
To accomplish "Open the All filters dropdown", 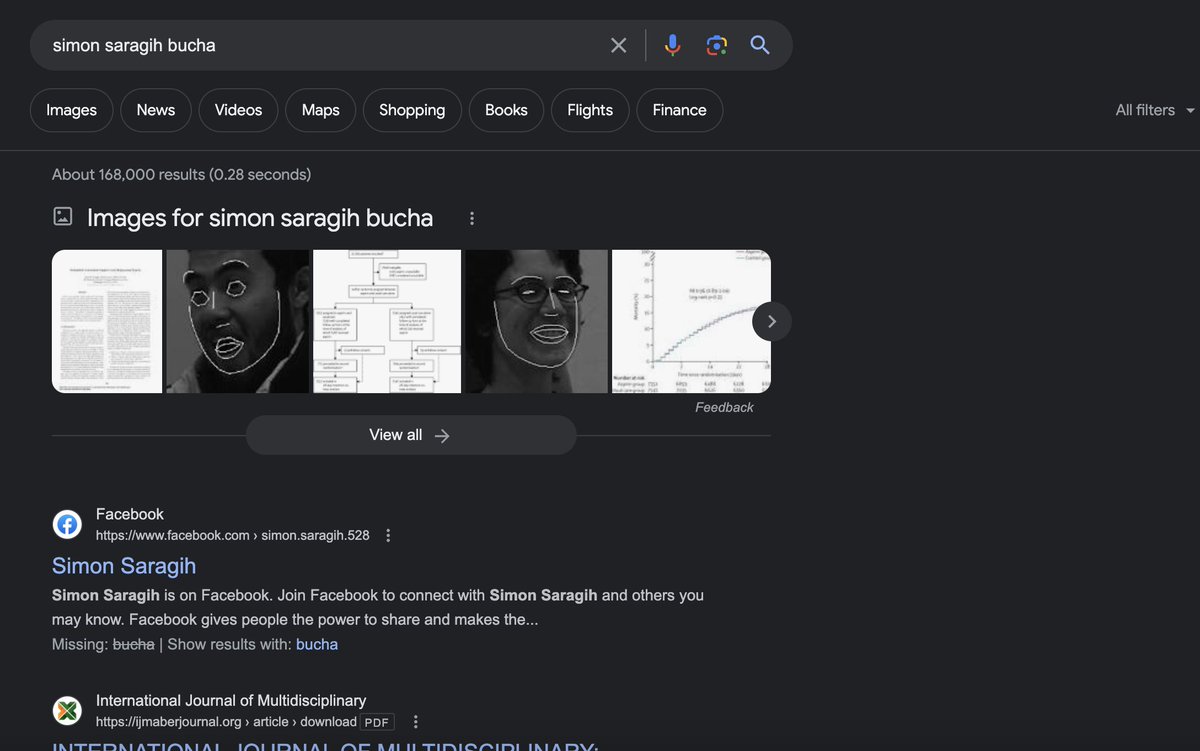I will 1155,110.
